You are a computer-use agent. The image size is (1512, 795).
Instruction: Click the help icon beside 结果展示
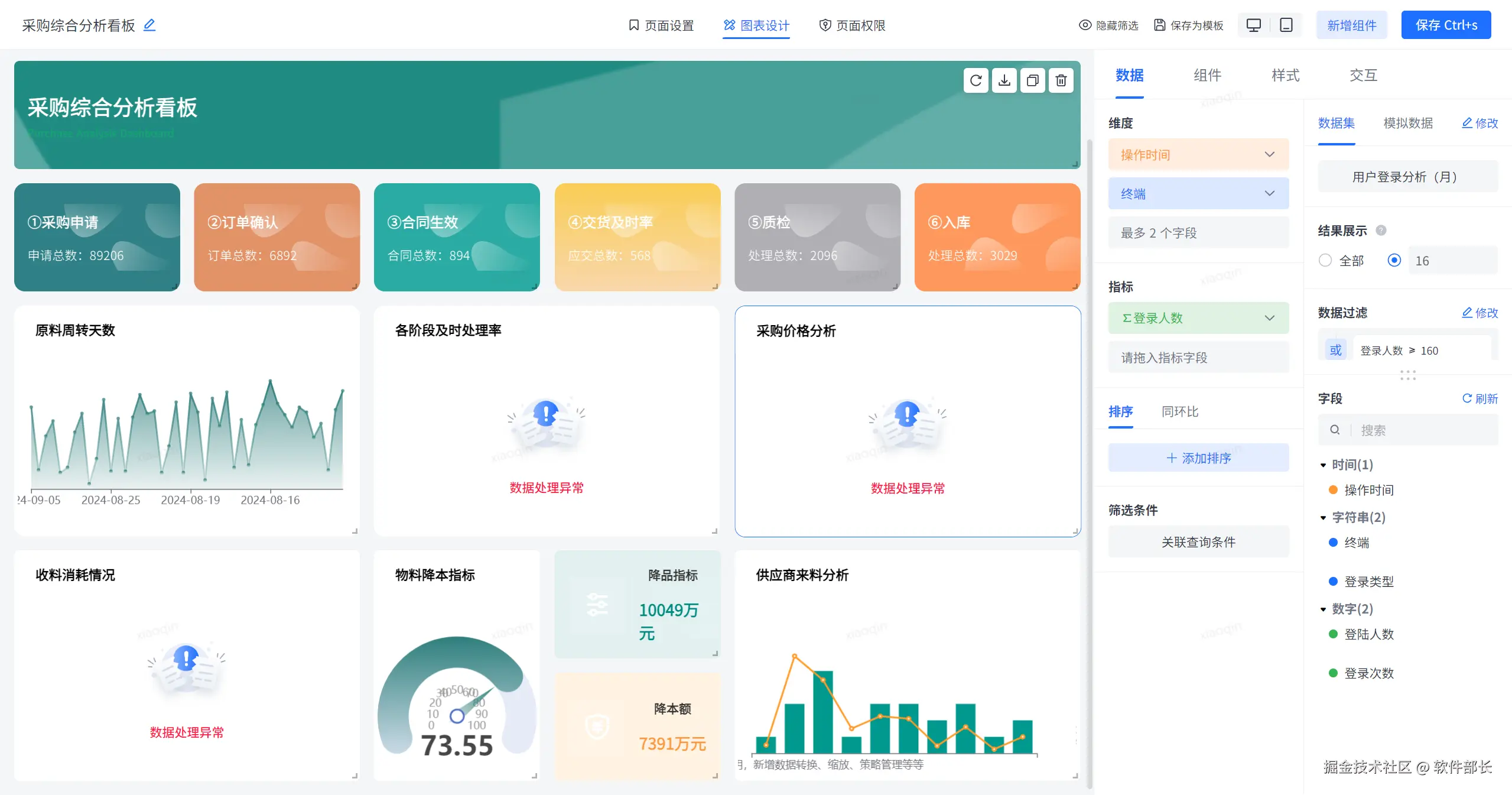click(x=1381, y=231)
